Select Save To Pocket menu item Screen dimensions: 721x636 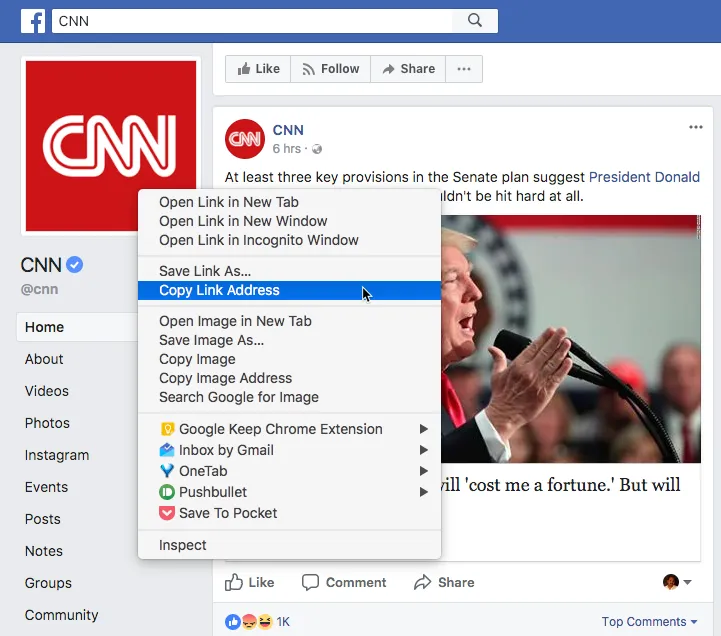point(227,513)
